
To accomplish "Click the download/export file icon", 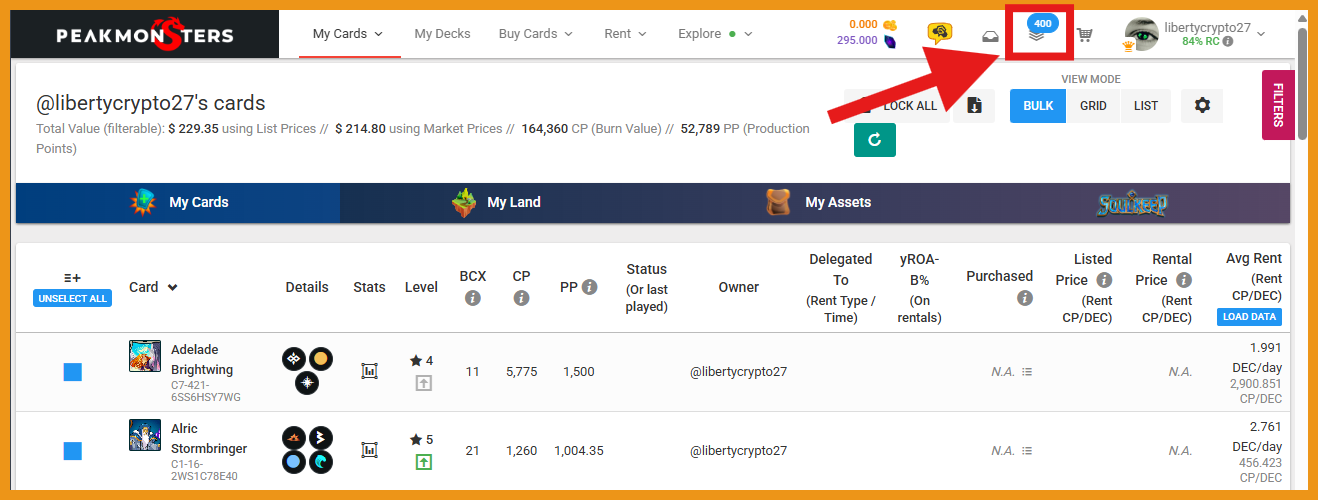I will pos(974,106).
